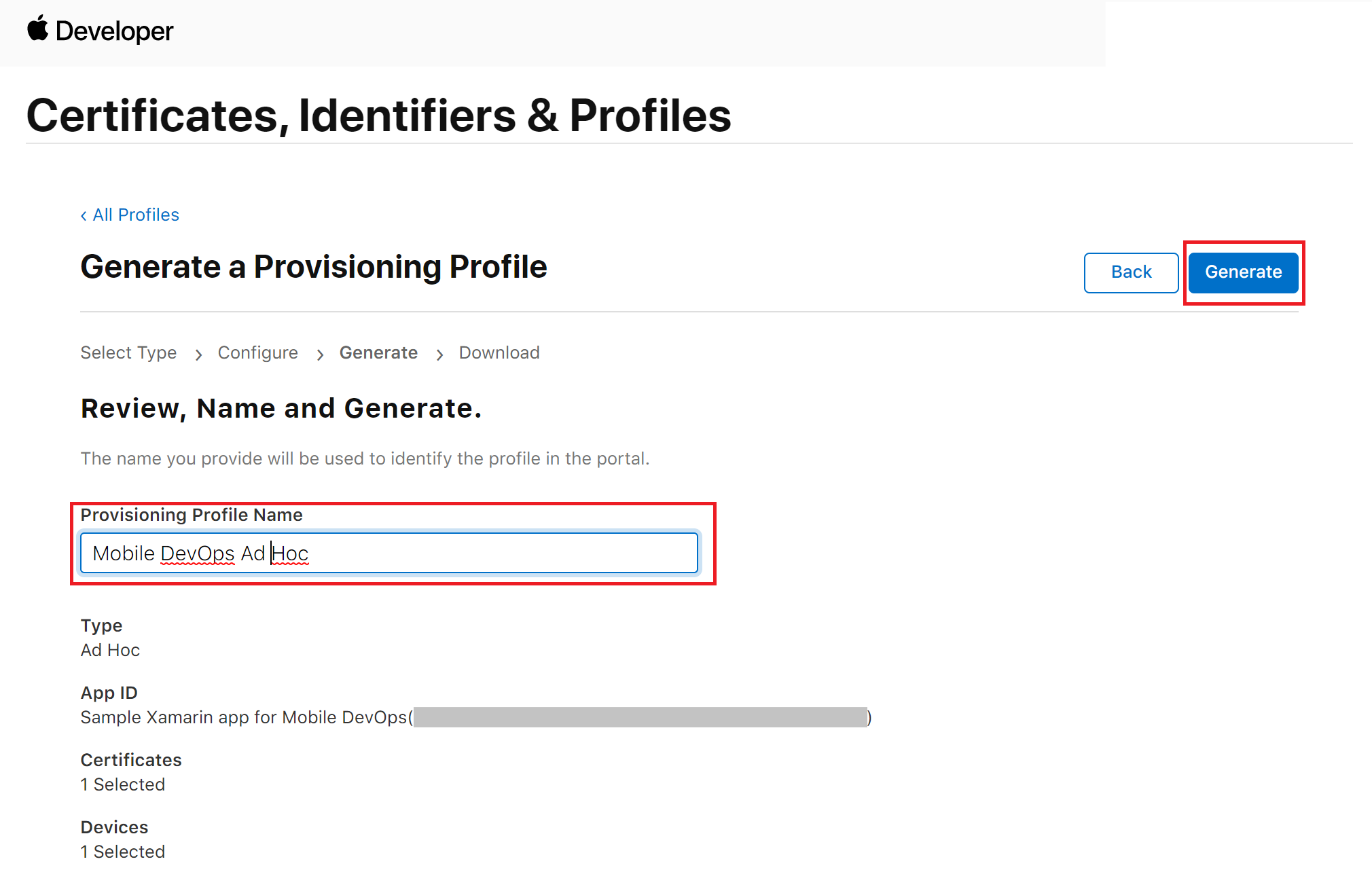Select the Provisioning Profile Name field
1372x889 pixels.
pyautogui.click(x=390, y=553)
